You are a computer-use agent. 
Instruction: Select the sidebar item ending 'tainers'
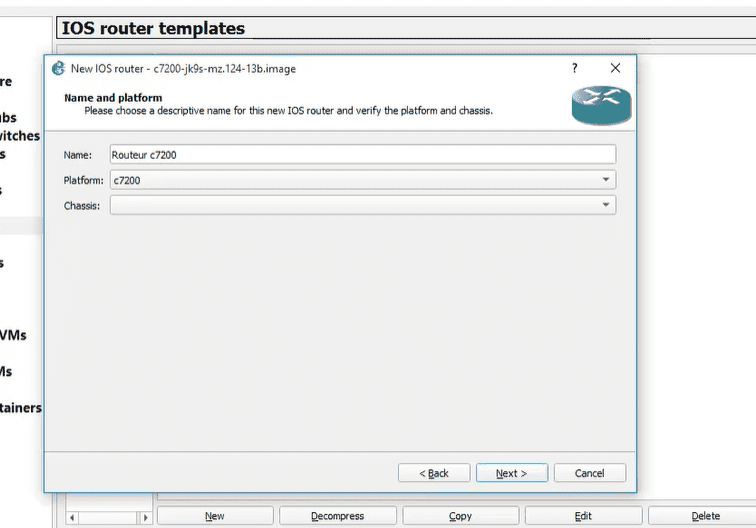pos(21,408)
